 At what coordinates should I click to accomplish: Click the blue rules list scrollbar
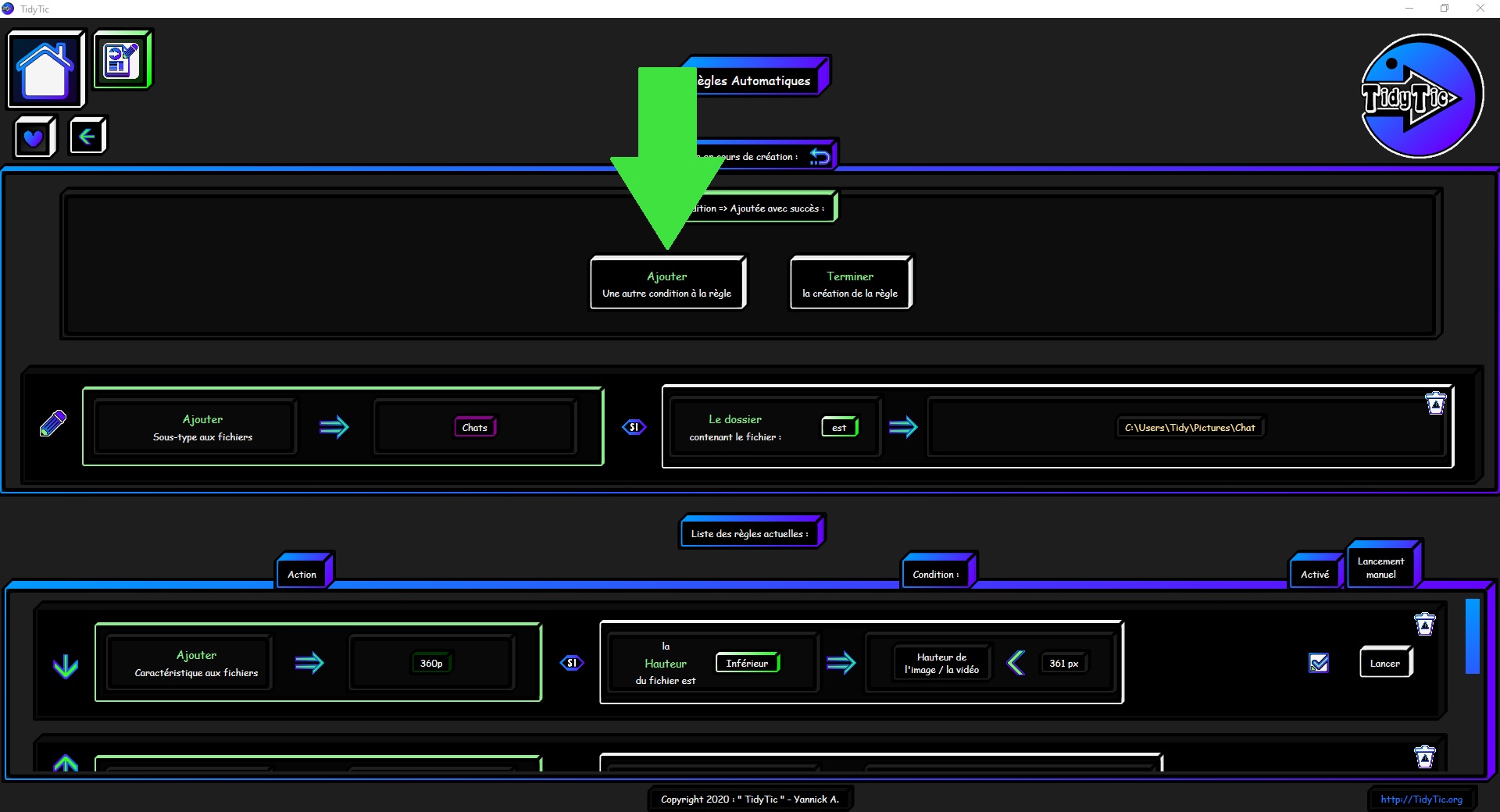point(1472,636)
